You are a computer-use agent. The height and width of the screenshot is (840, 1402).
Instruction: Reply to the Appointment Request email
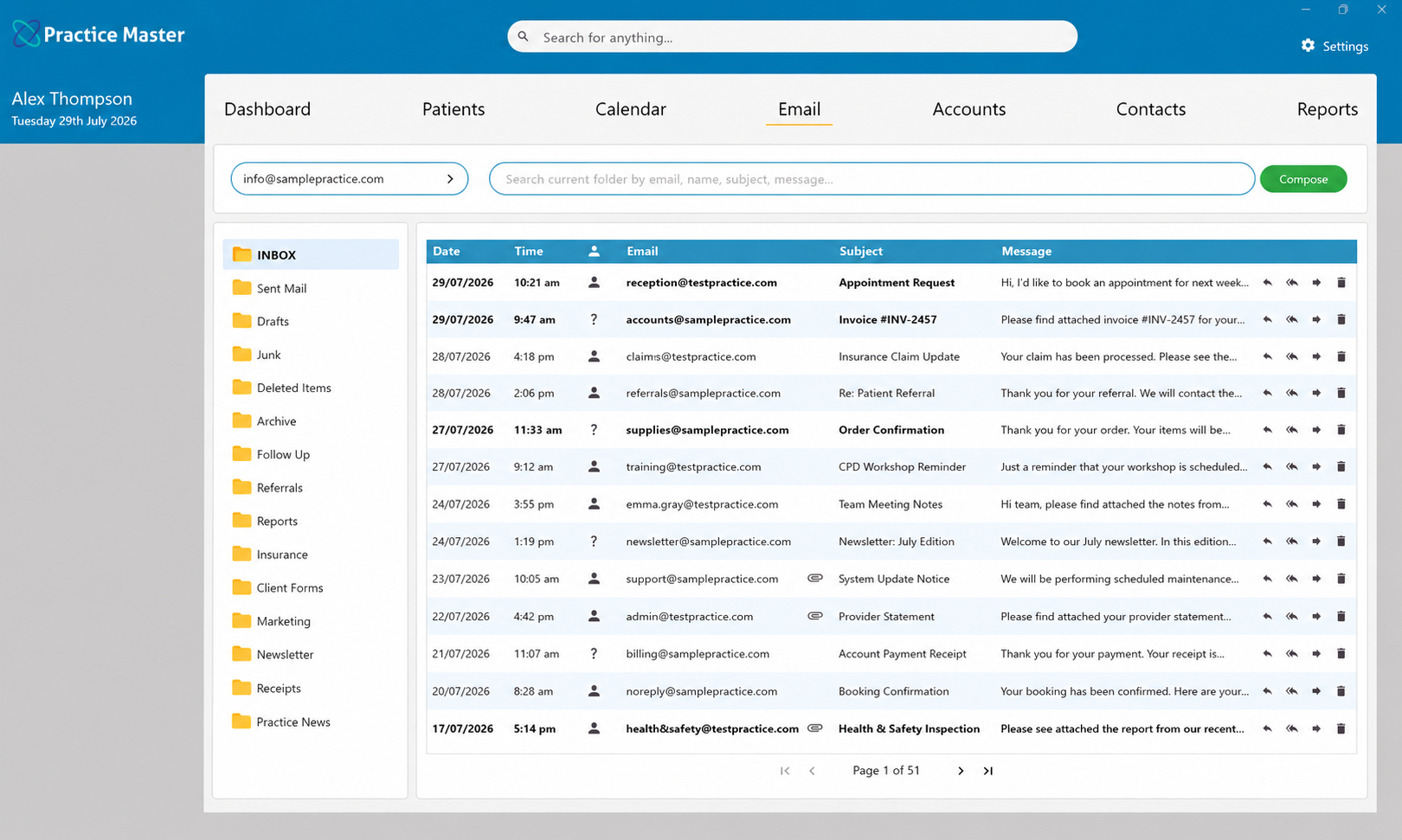coord(1267,283)
